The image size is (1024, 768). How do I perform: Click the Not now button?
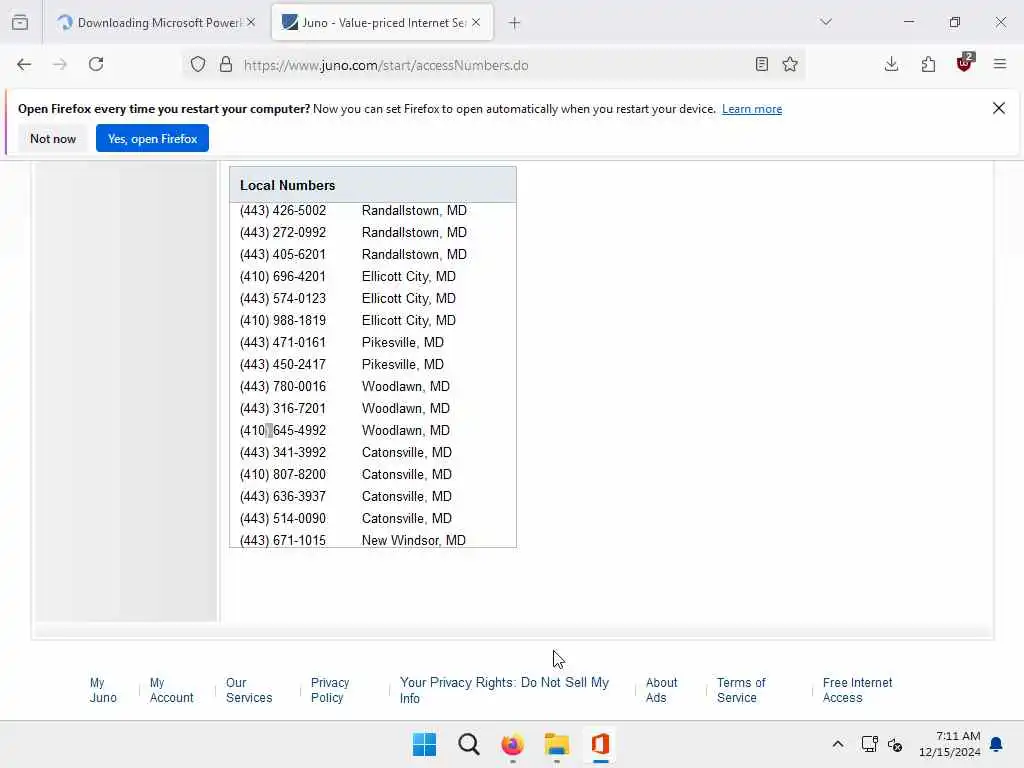click(53, 138)
